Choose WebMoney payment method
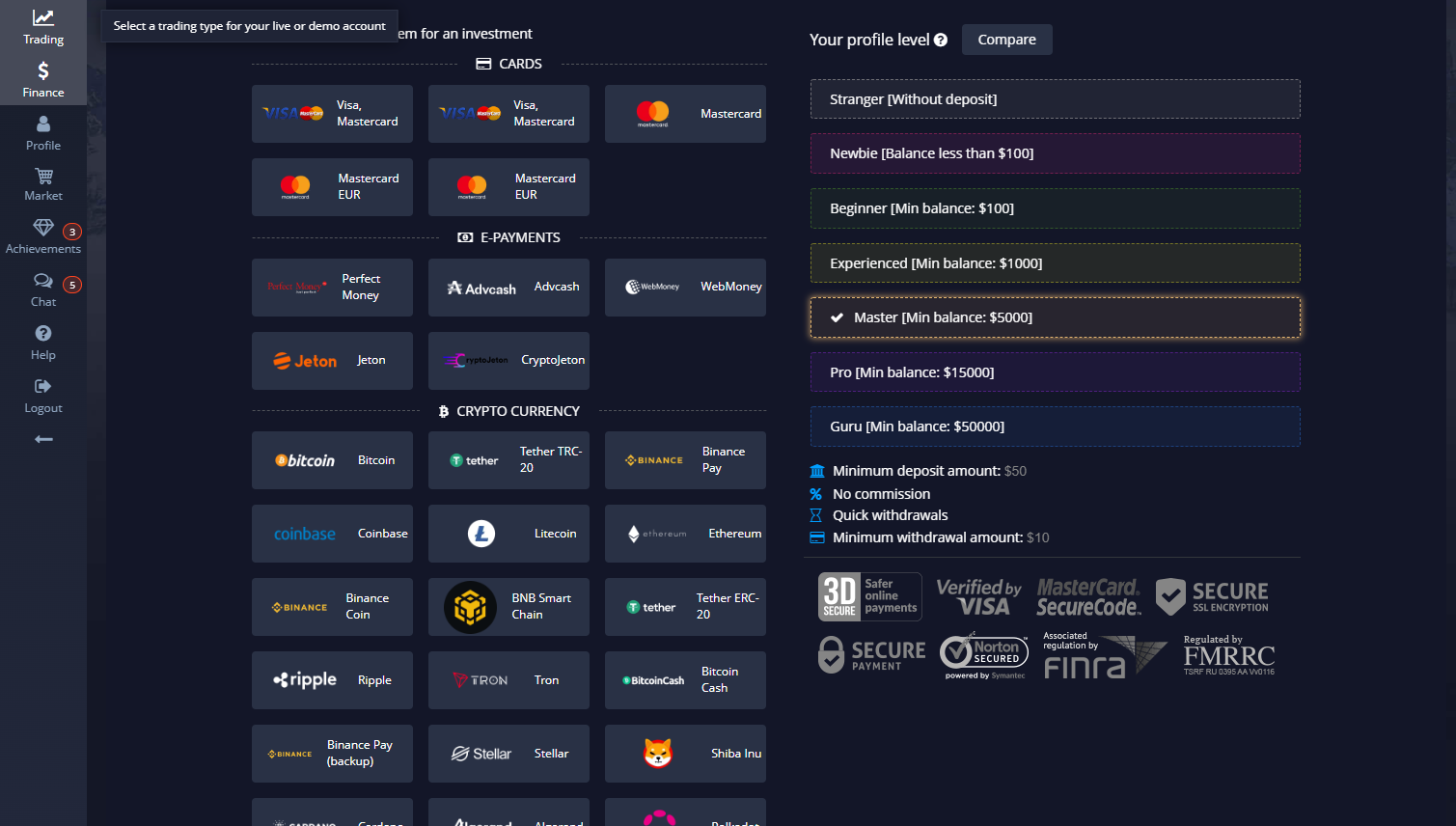This screenshot has height=826, width=1456. pos(685,288)
